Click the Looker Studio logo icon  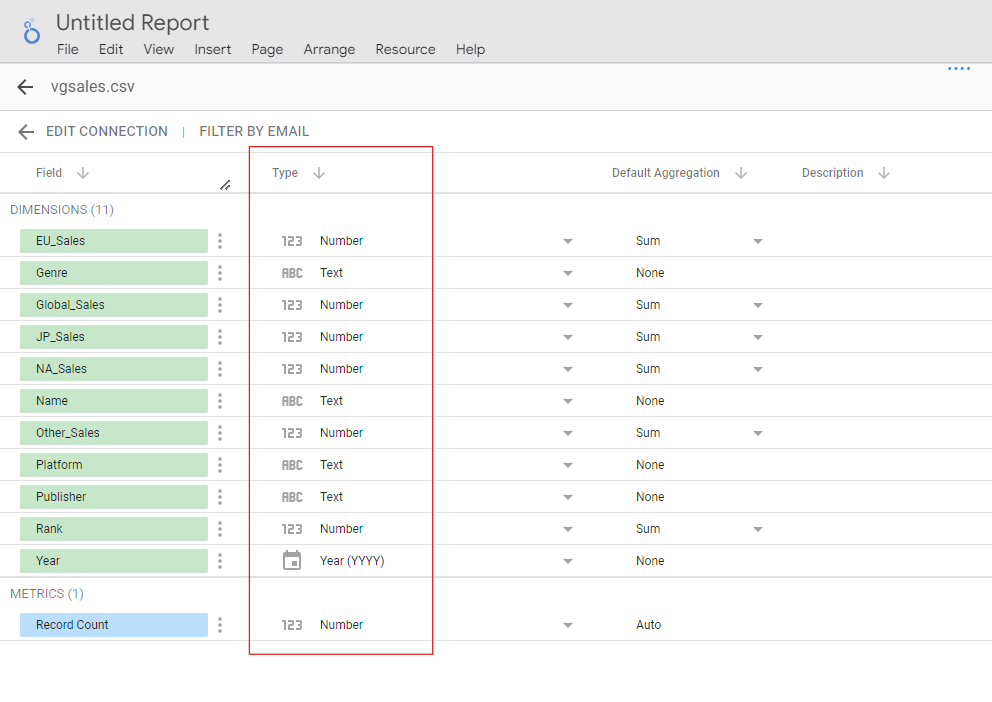(32, 32)
